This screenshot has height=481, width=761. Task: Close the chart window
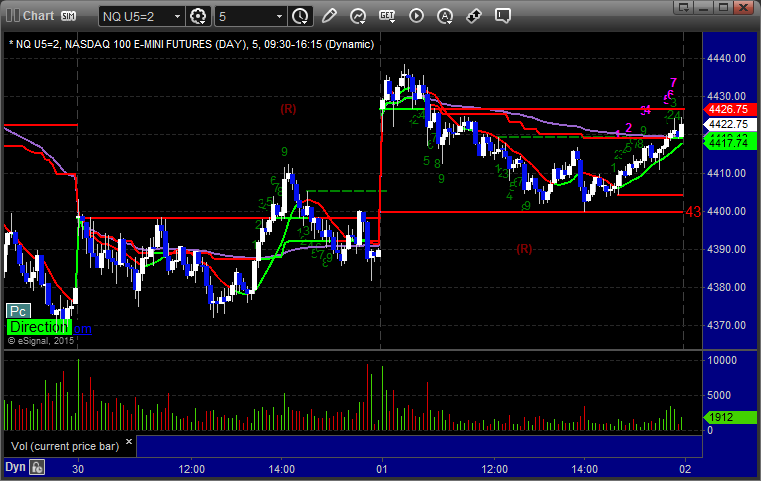743,7
